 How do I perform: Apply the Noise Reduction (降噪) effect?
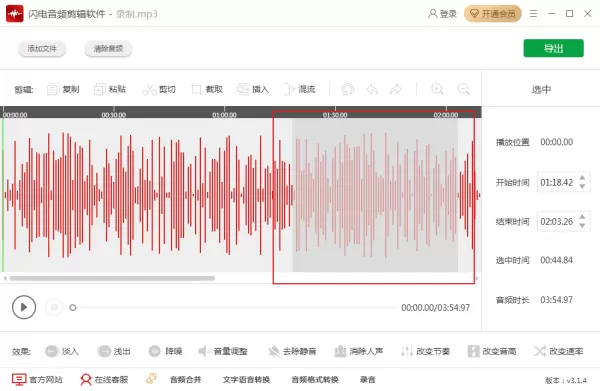165,351
